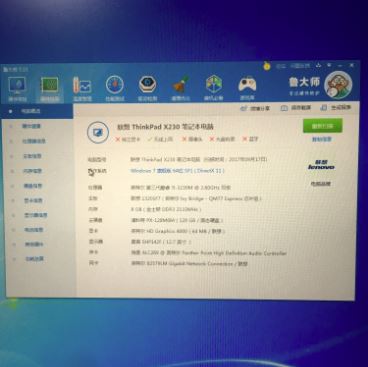Open the hardware checkup monitor icon
This screenshot has height=367, width=368.
[17, 88]
